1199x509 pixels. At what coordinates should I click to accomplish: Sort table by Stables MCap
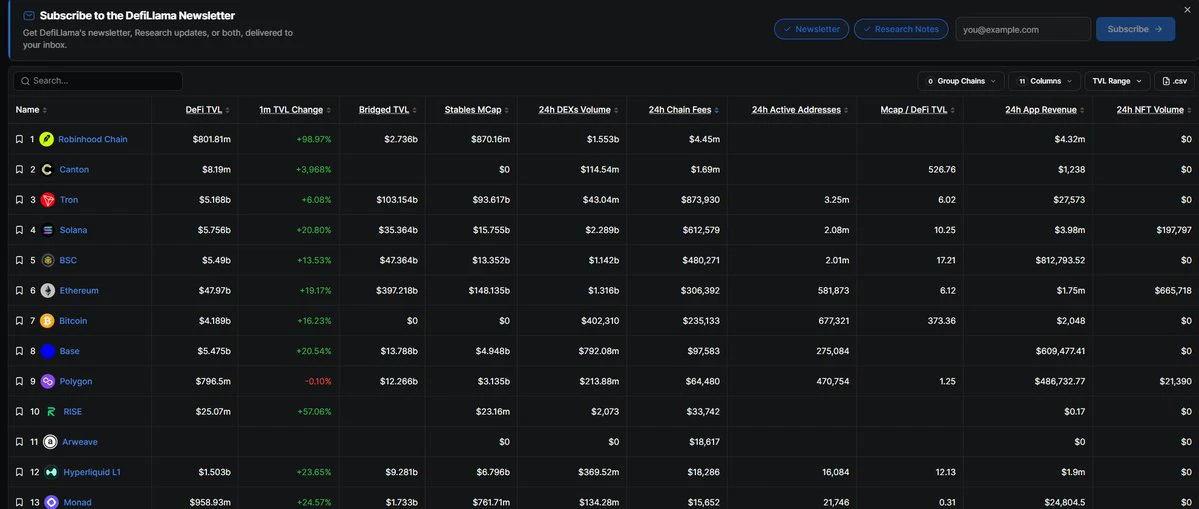click(477, 110)
